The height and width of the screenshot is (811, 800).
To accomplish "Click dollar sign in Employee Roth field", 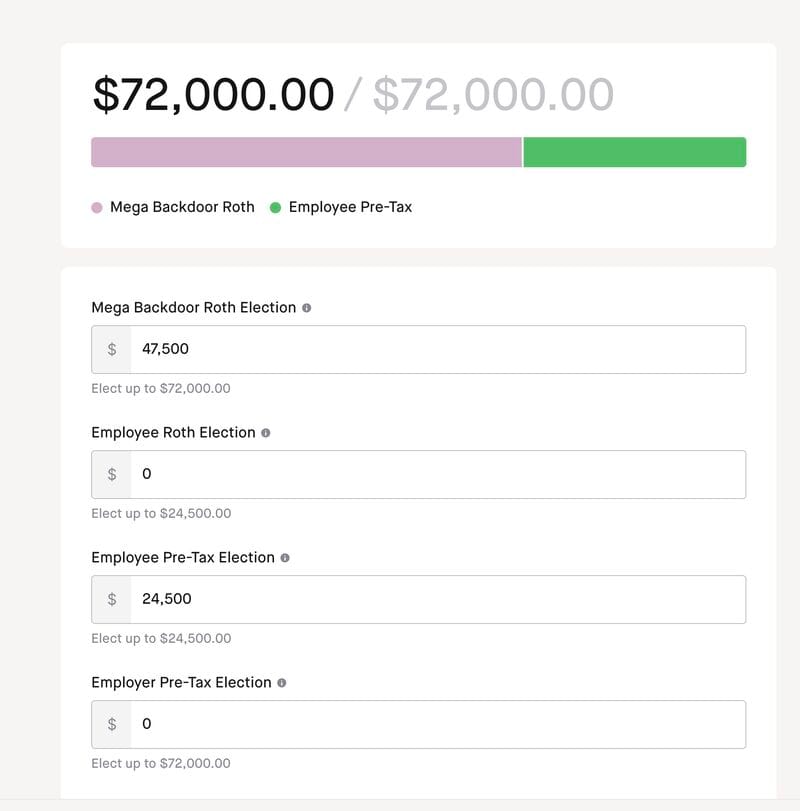I will (x=112, y=474).
